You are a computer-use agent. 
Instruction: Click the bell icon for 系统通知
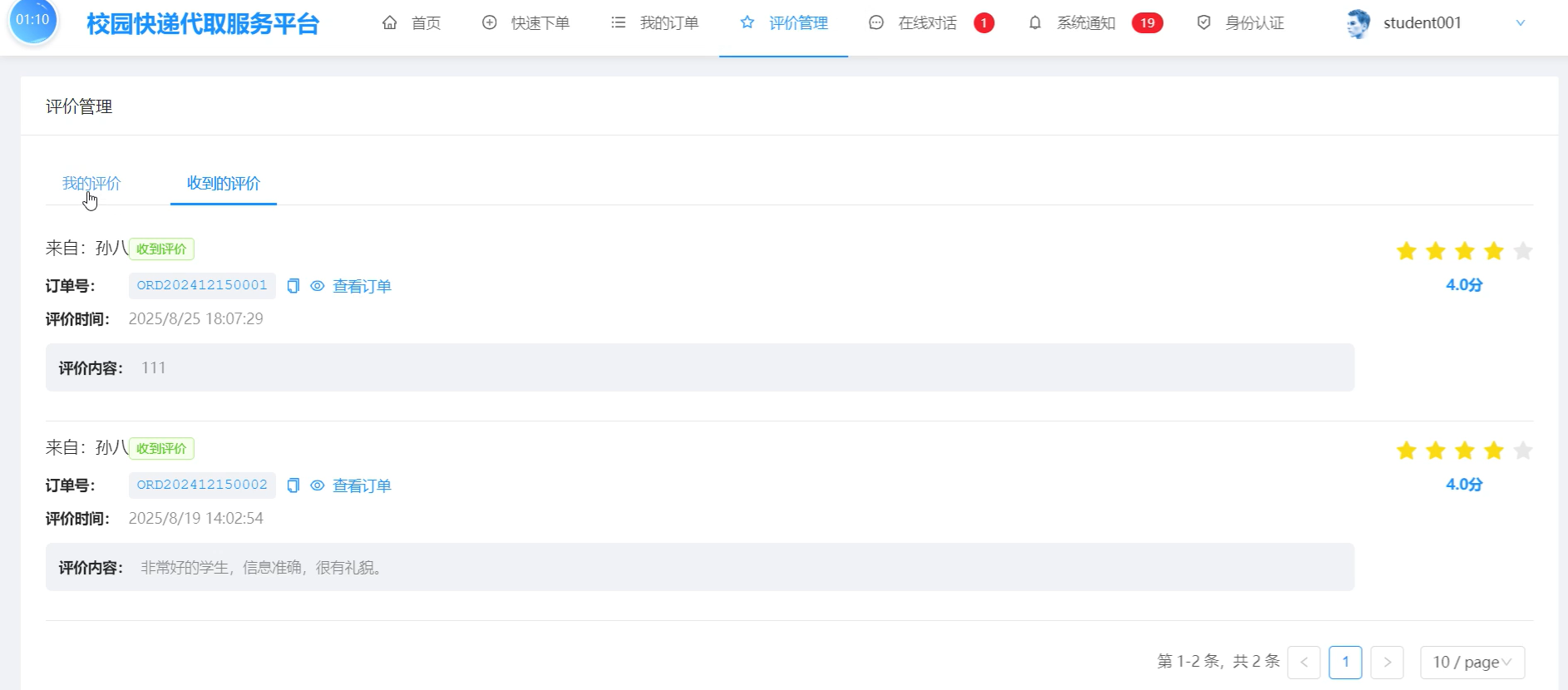click(1035, 23)
